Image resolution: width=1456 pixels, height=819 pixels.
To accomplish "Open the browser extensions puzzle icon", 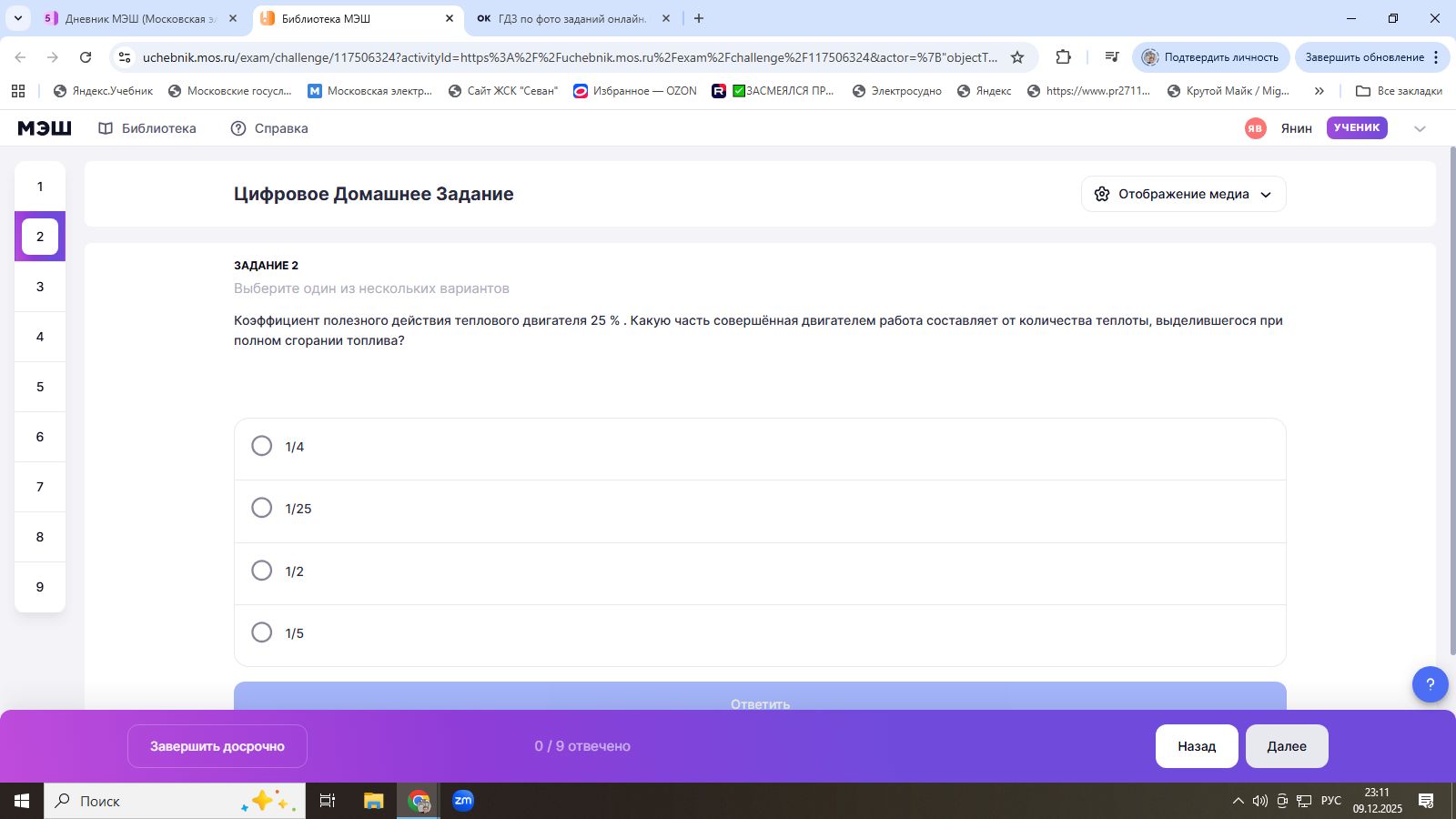I will (1063, 57).
